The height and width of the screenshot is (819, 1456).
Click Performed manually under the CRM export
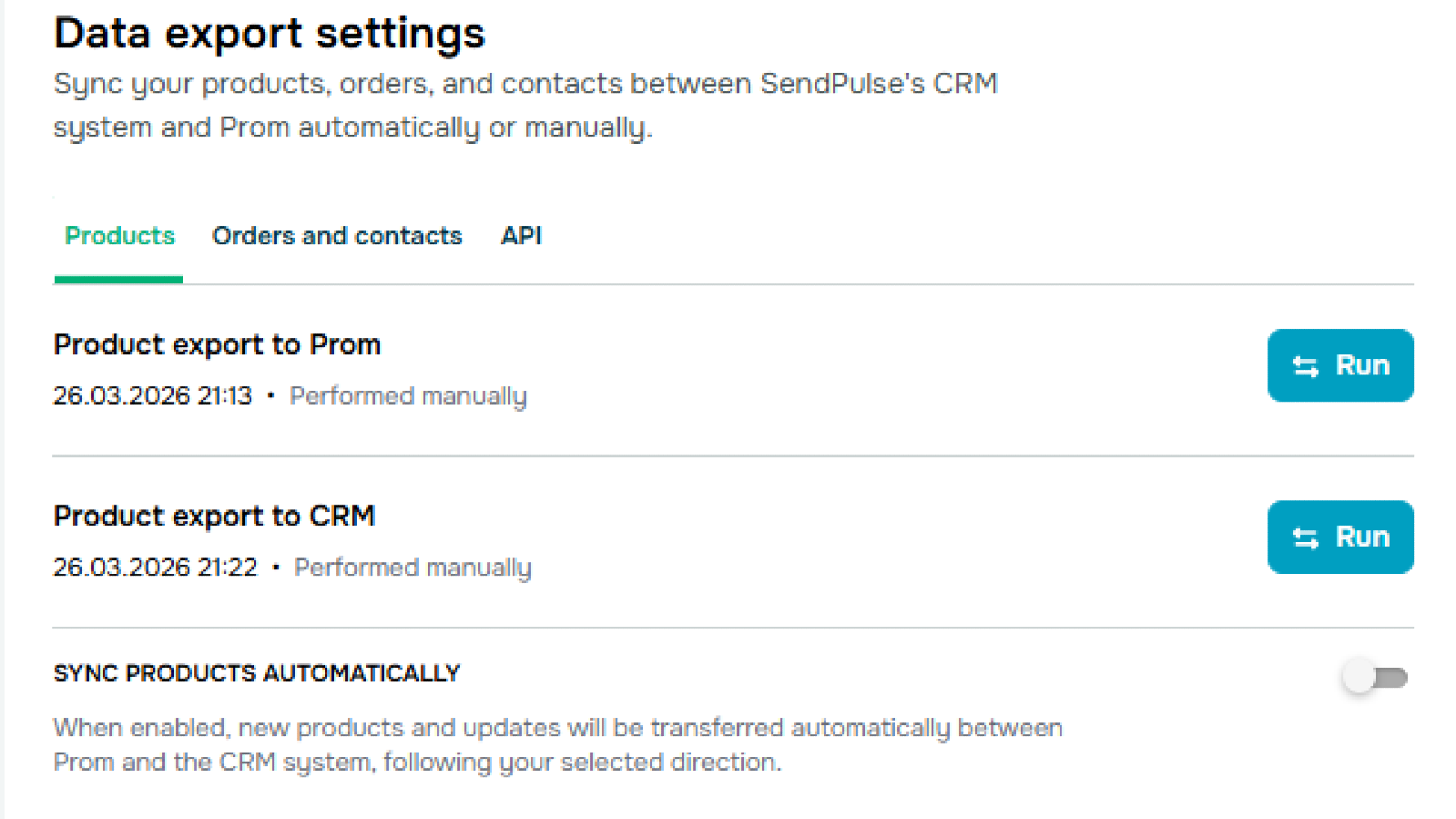[x=412, y=568]
